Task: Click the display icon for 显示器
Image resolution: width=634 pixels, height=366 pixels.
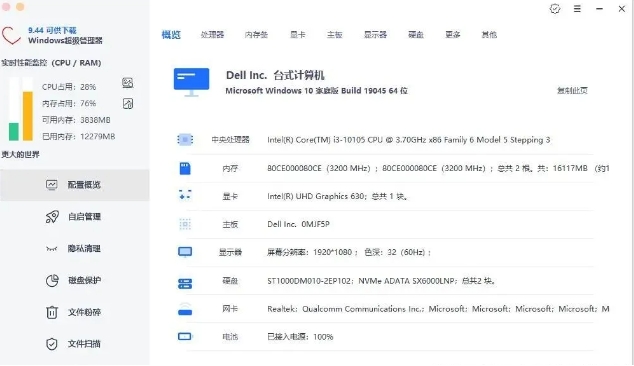Action: [185, 252]
